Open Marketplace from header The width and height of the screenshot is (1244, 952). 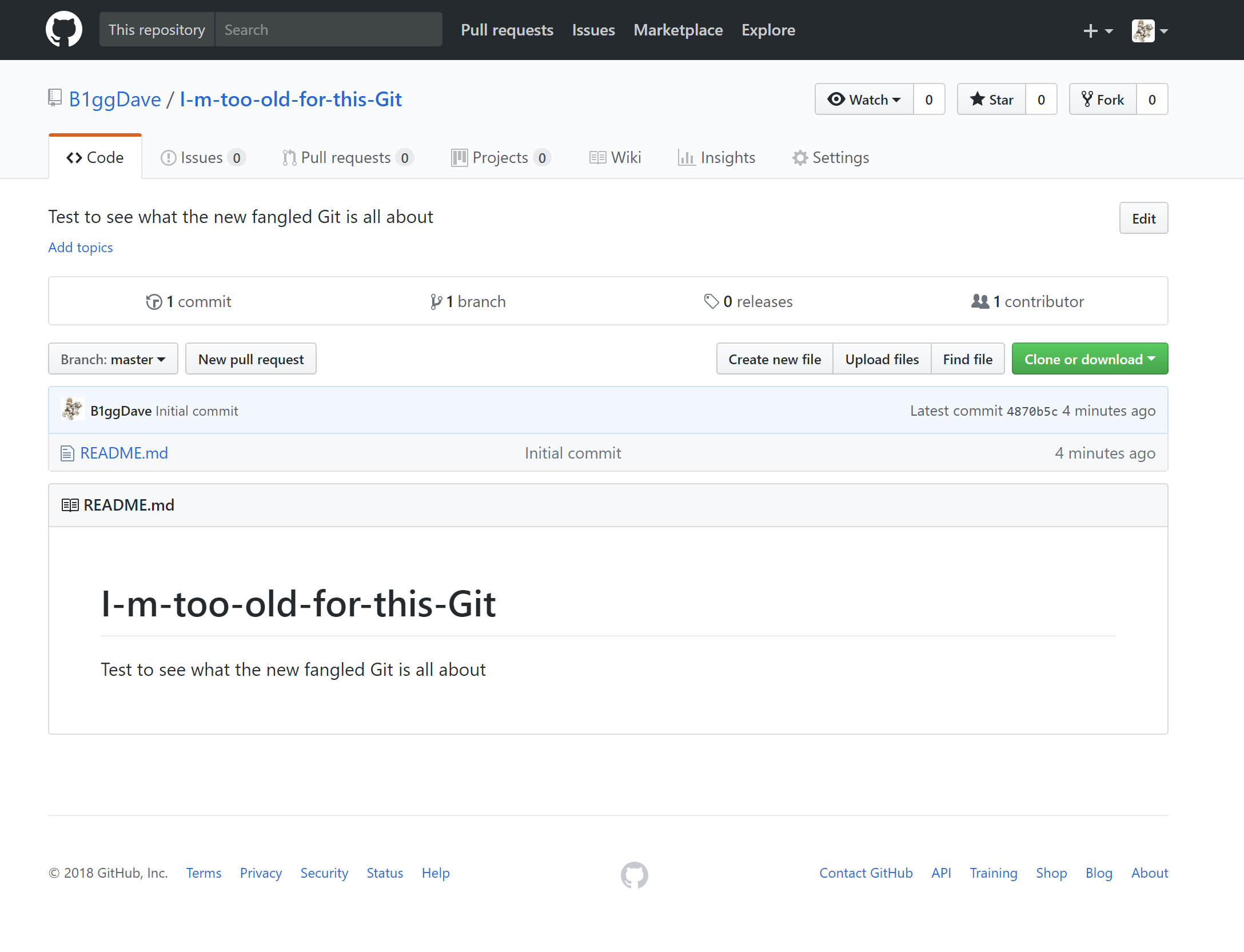tap(678, 30)
